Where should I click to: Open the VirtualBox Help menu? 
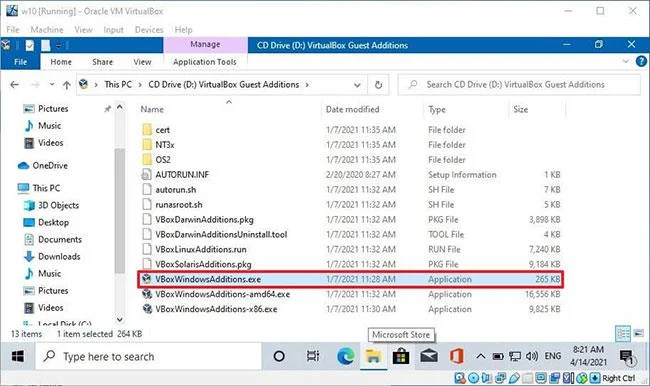click(183, 29)
